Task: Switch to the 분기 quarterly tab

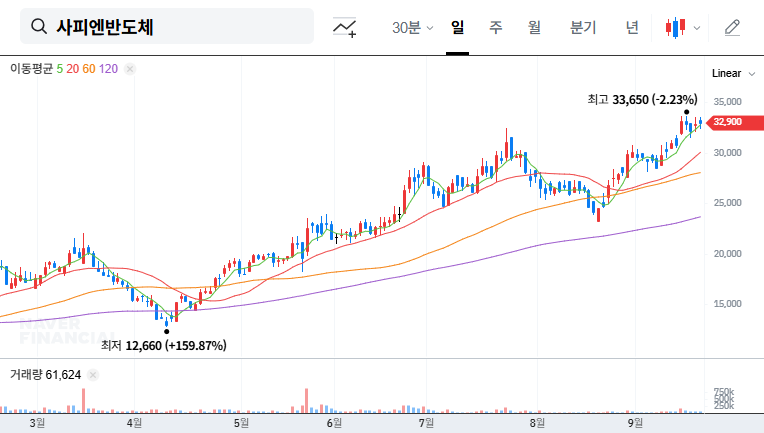Action: [x=583, y=27]
